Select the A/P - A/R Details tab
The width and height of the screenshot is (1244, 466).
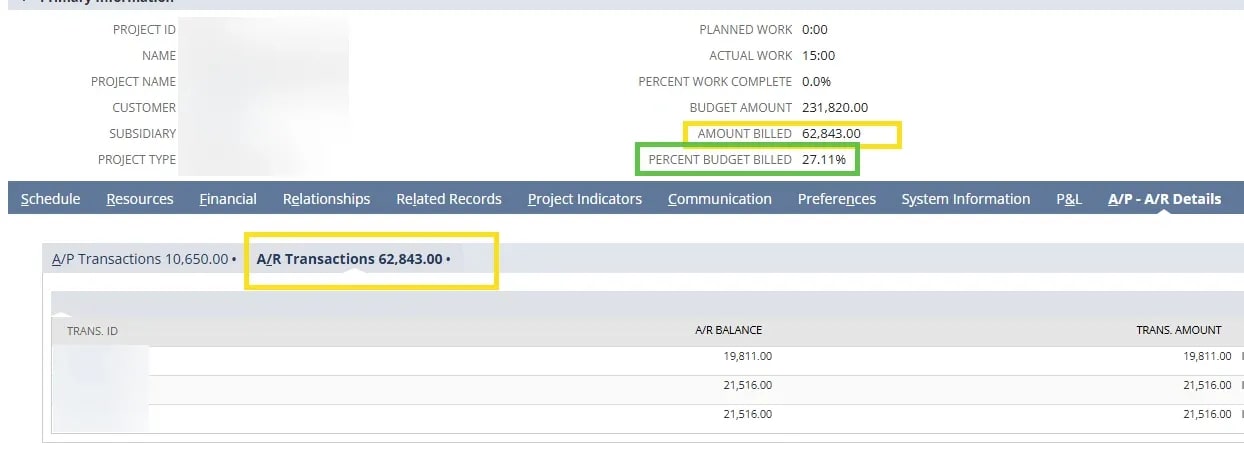click(x=1165, y=199)
